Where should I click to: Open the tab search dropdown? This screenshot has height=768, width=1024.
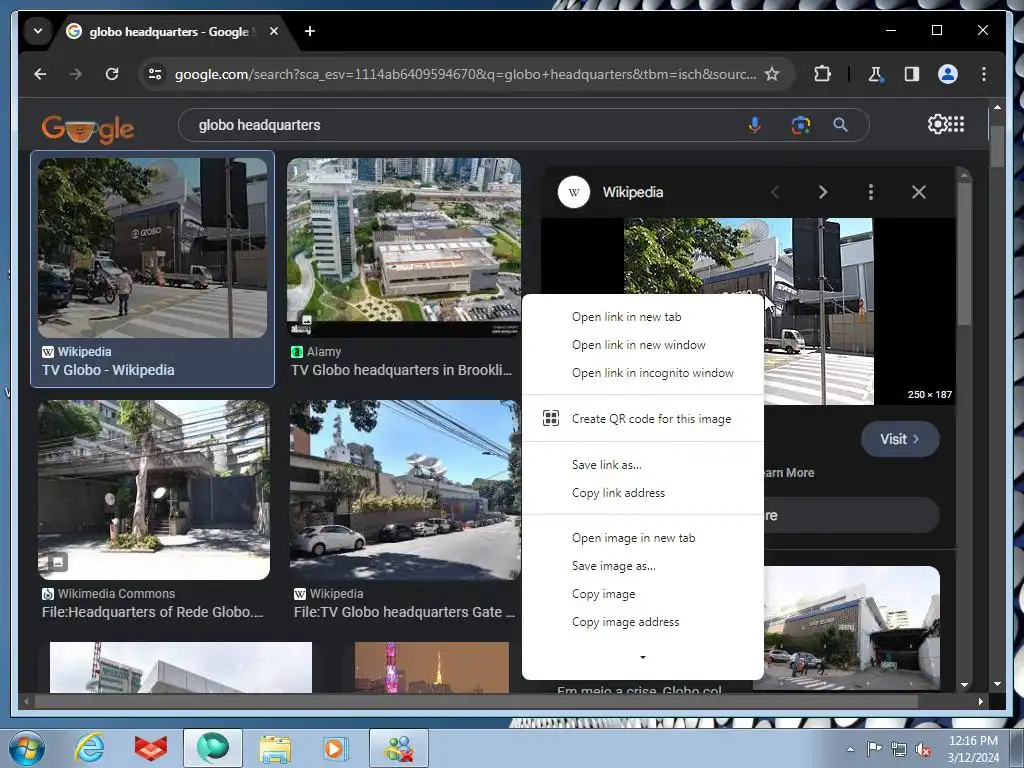[38, 31]
